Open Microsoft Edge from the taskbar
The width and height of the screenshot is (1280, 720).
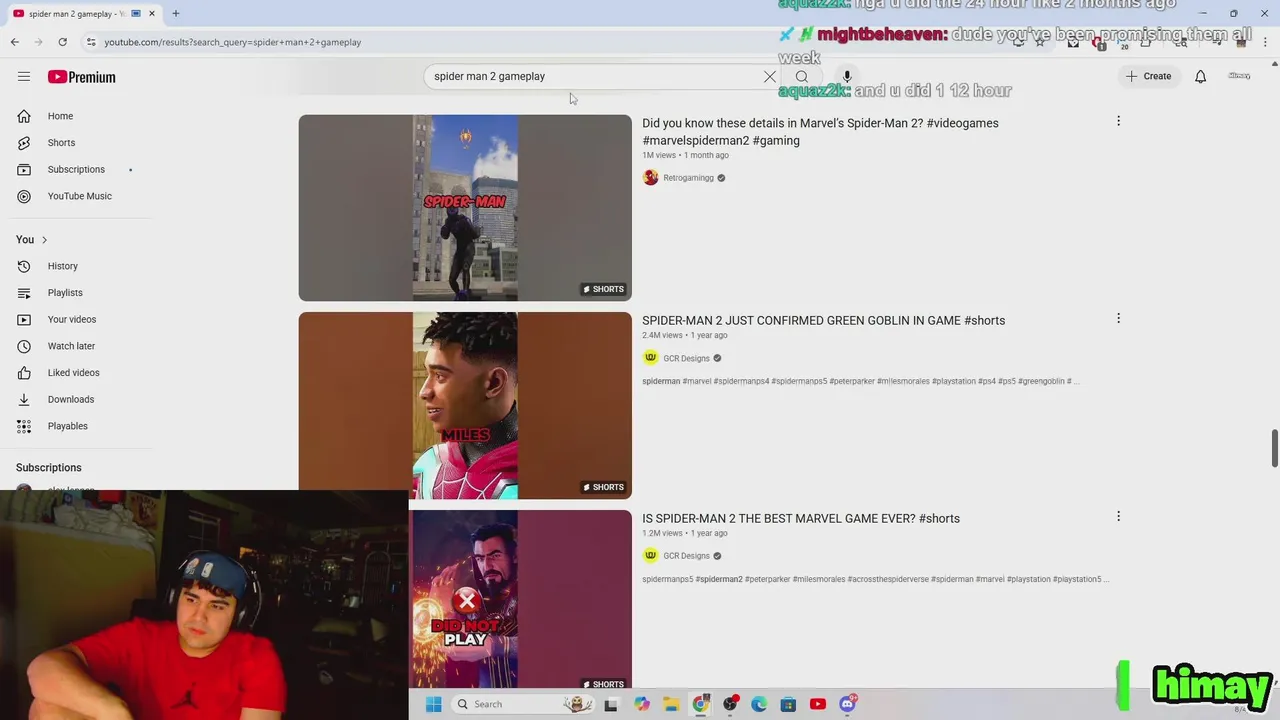point(759,704)
